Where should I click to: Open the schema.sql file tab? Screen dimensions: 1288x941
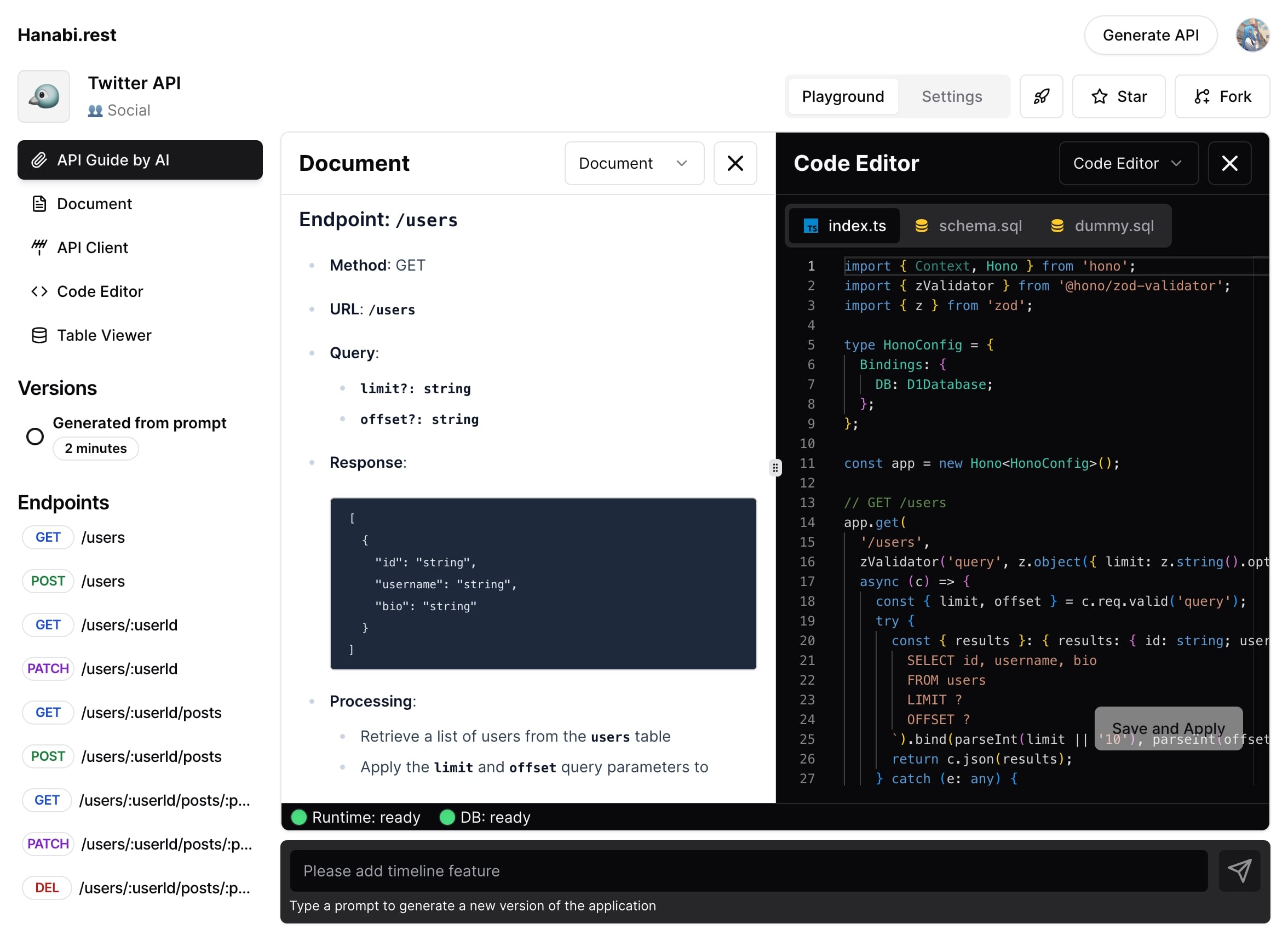(968, 226)
